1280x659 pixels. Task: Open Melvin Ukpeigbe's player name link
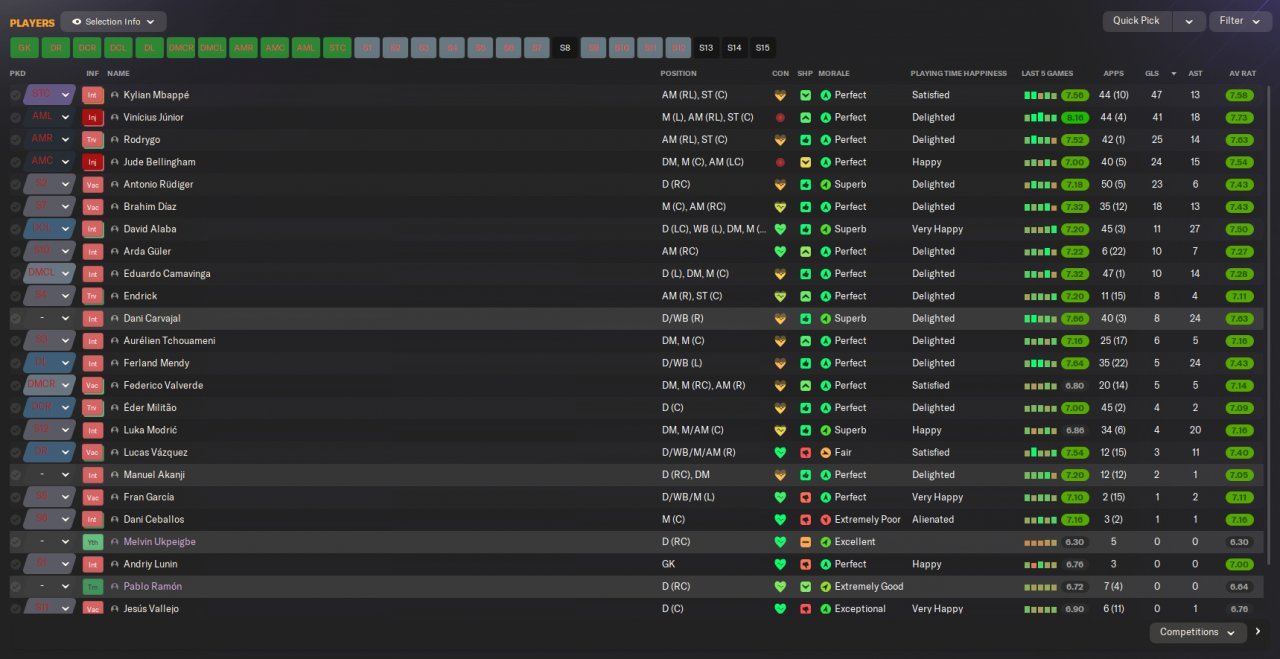click(x=159, y=542)
